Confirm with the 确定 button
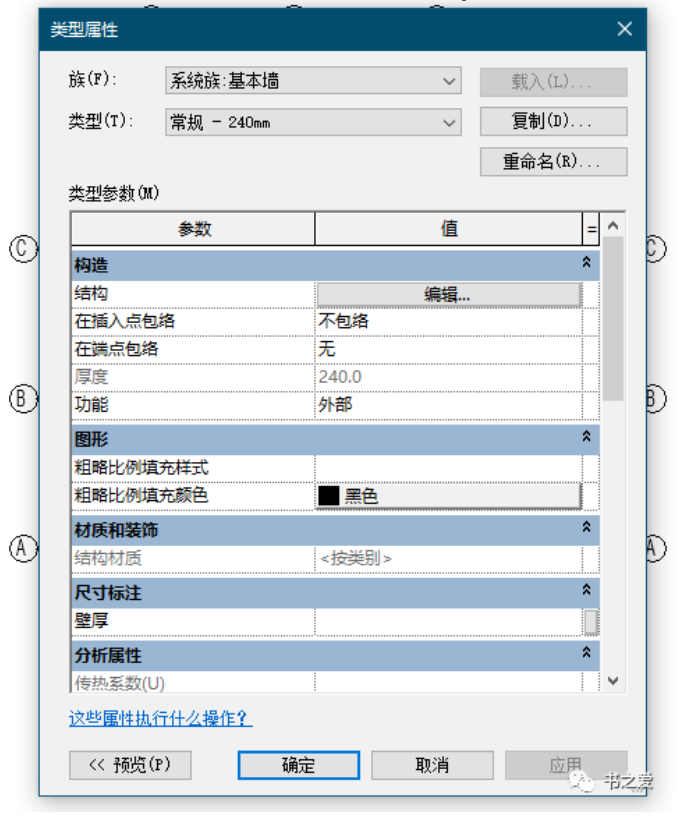 [299, 765]
